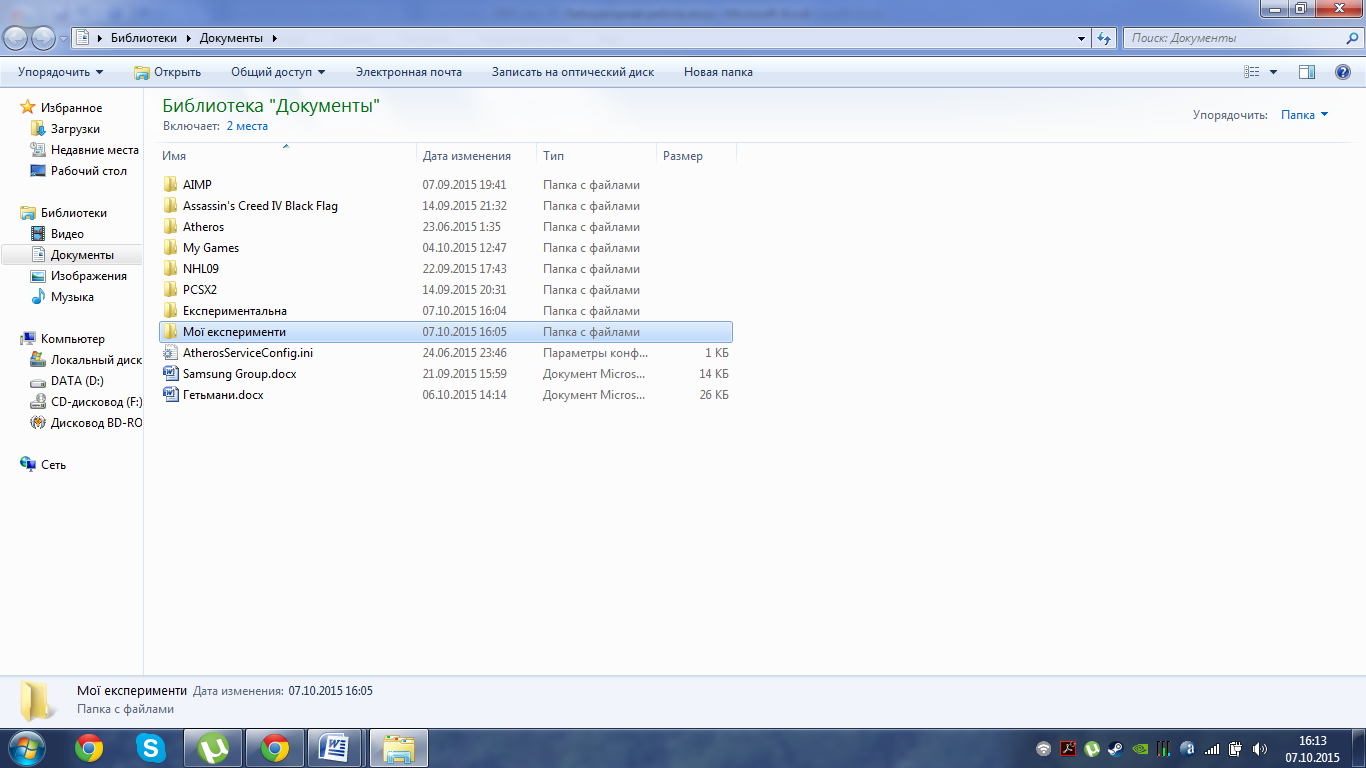The image size is (1366, 768).
Task: Open the NVIDIA tray icon
Action: coord(1139,748)
